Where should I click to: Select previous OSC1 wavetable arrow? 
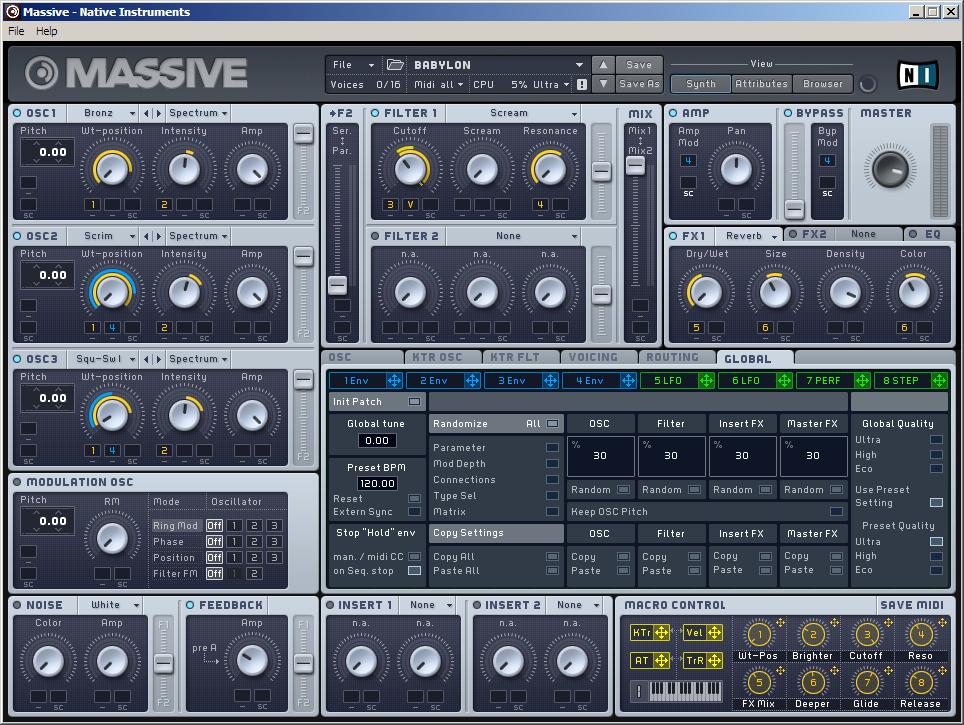pos(146,113)
